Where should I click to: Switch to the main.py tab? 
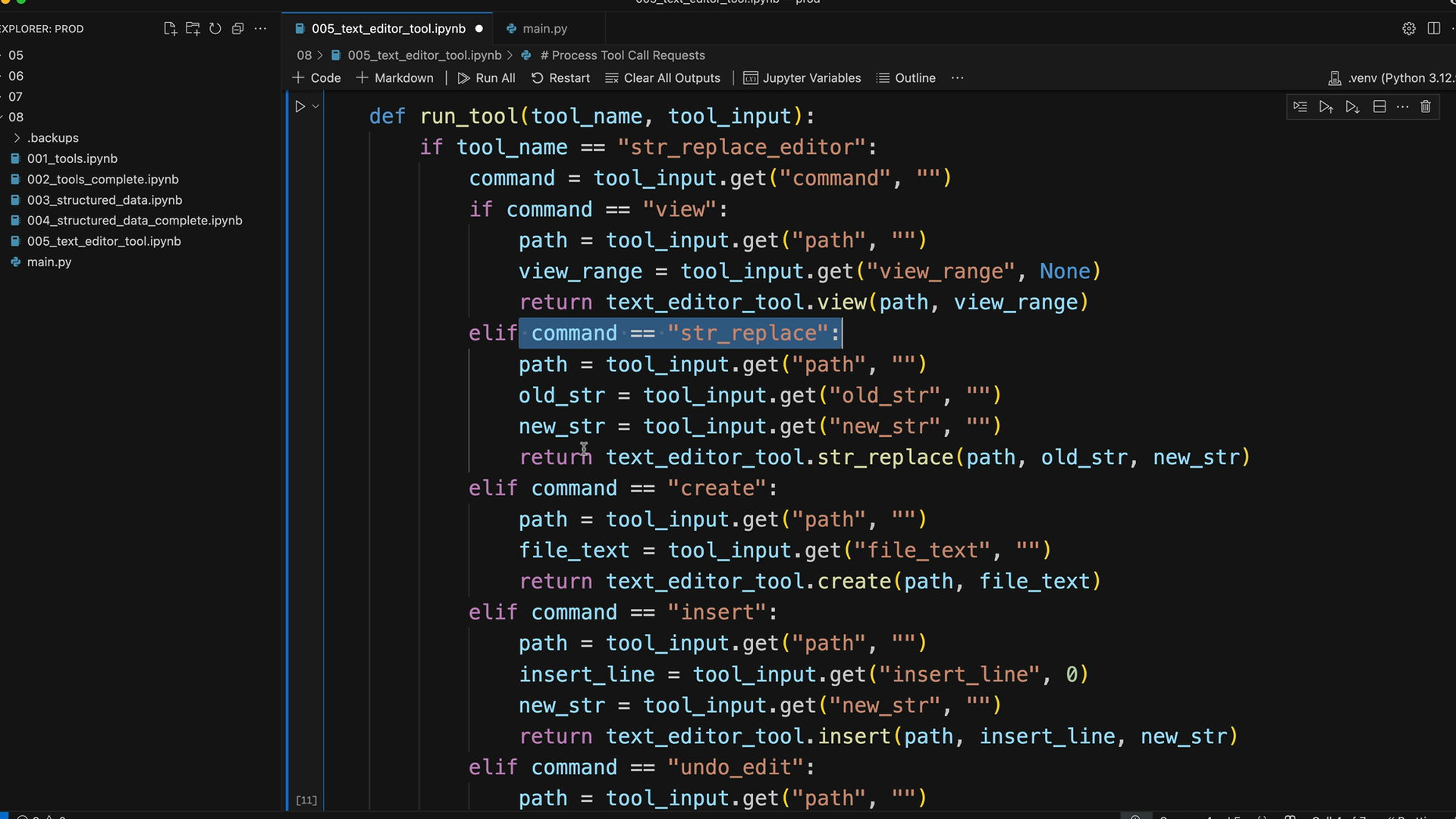544,29
